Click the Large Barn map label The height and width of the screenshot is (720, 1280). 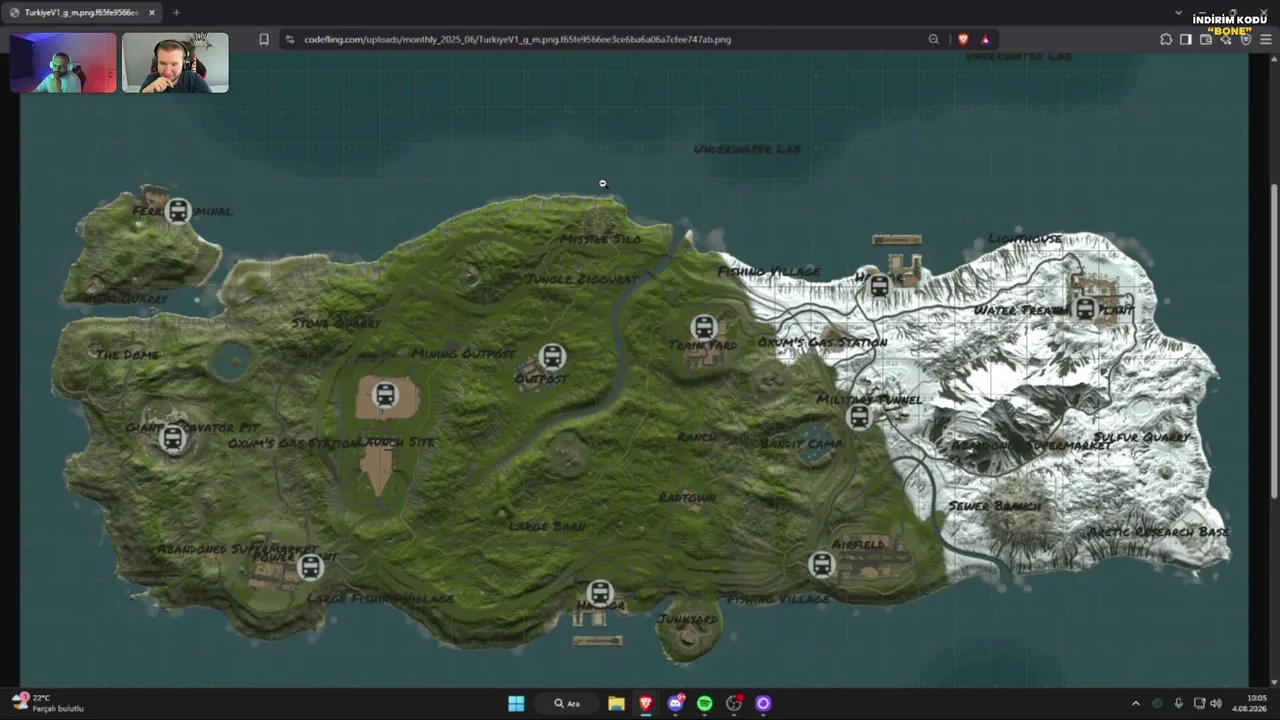coord(546,526)
